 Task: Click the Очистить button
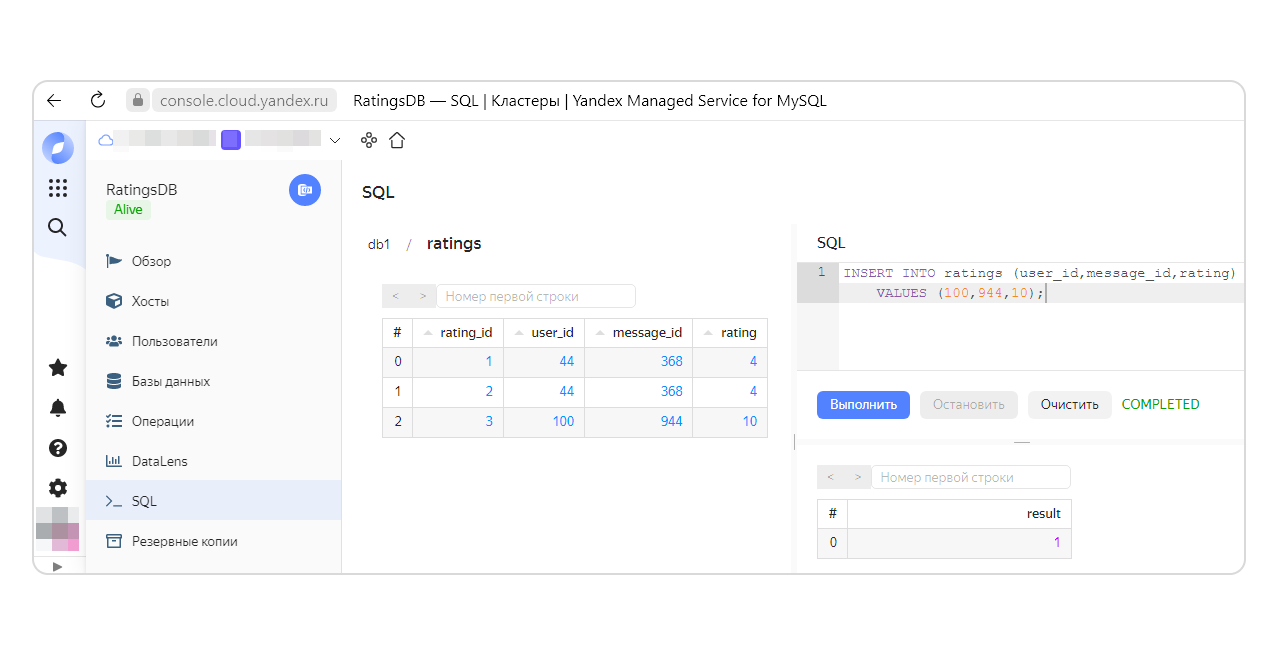[x=1069, y=405]
